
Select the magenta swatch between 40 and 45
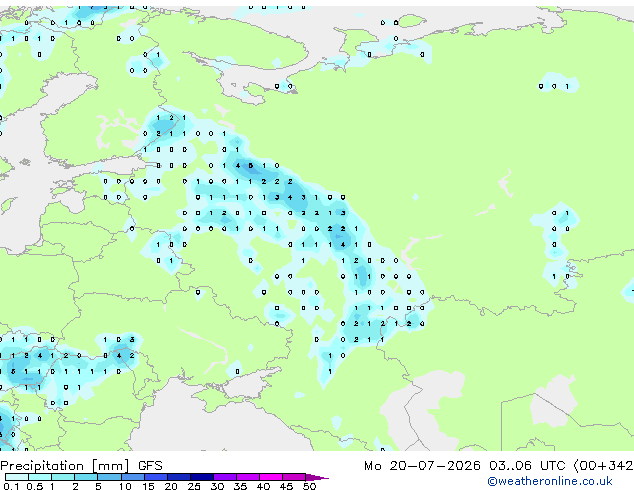271,477
